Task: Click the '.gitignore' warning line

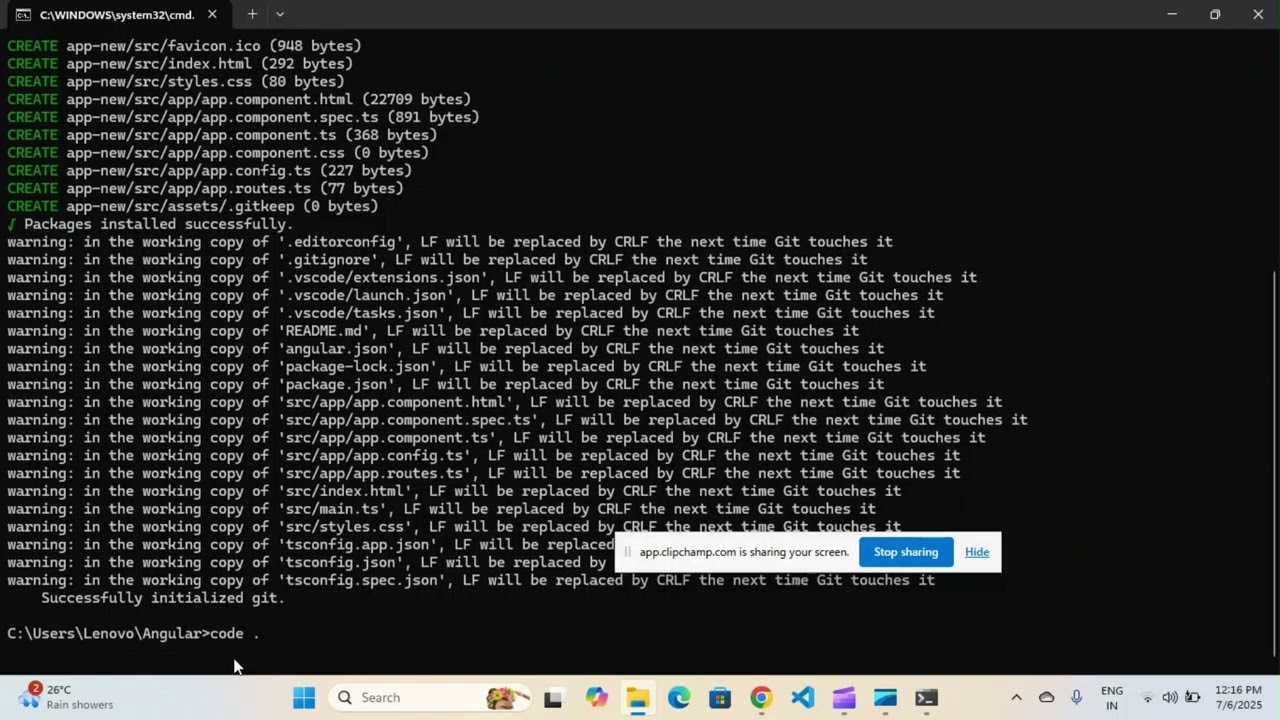Action: pos(437,260)
